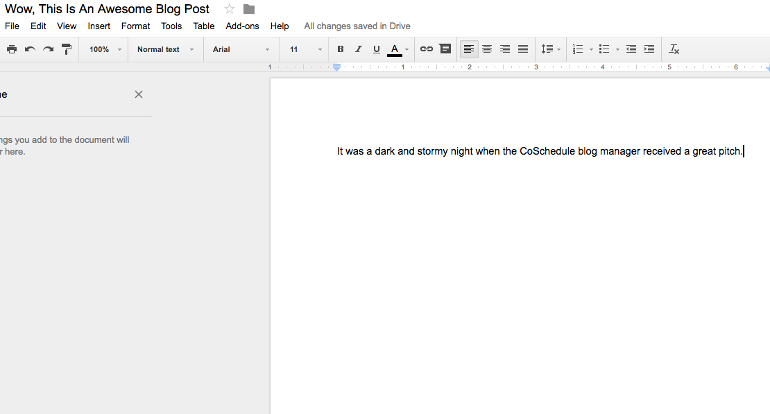The width and height of the screenshot is (770, 414).
Task: Open the Add-ons menu
Action: 242,26
